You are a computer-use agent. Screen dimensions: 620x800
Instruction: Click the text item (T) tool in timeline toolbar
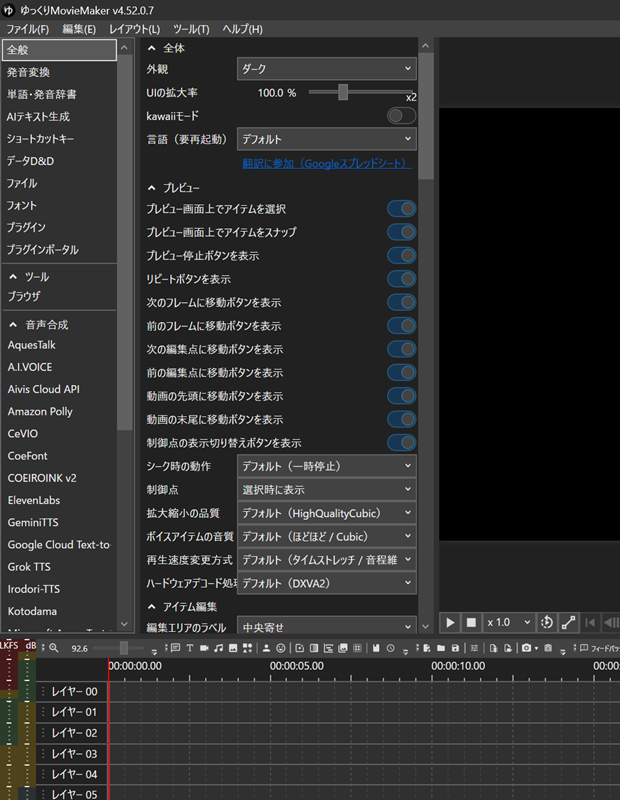click(x=190, y=648)
